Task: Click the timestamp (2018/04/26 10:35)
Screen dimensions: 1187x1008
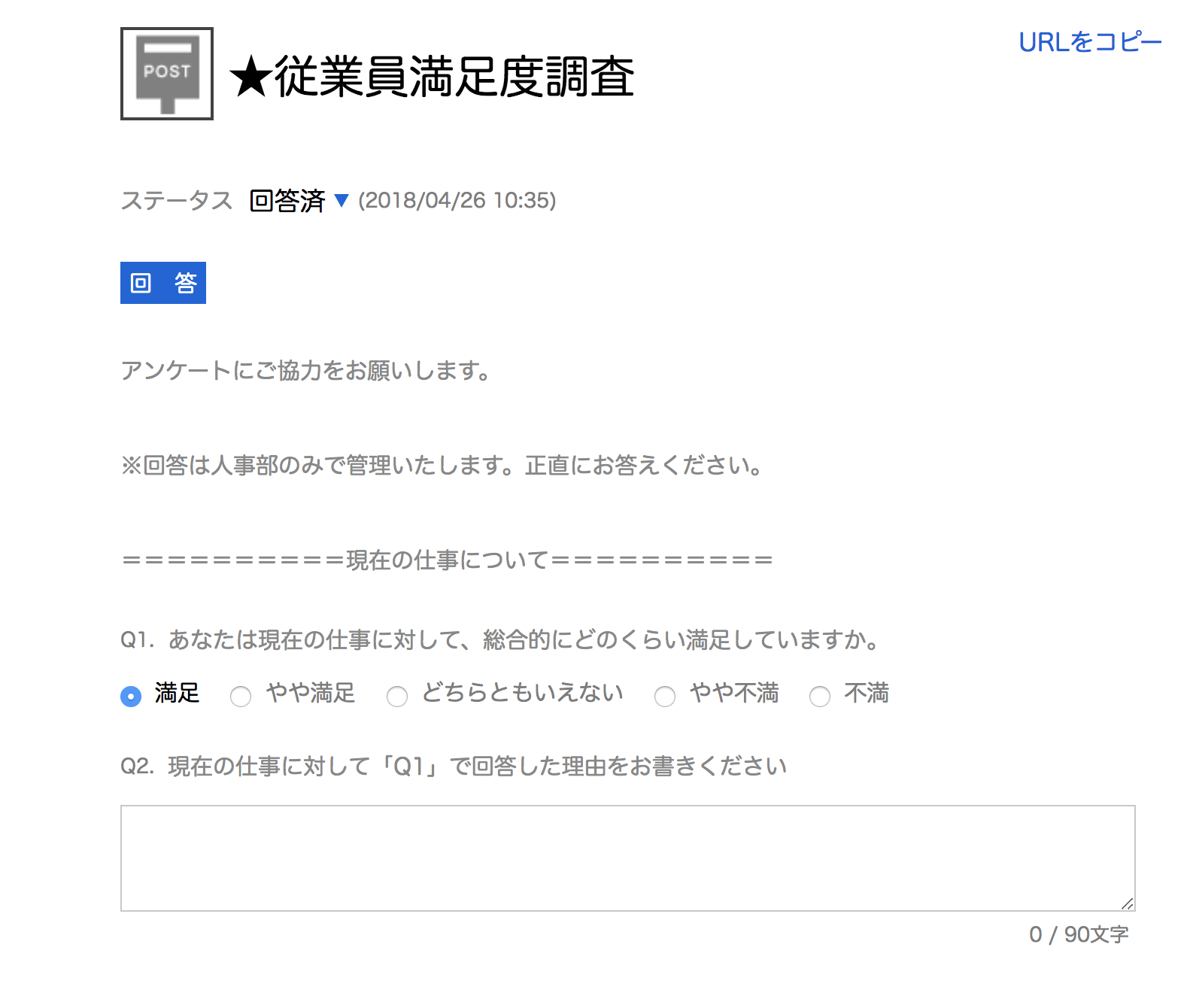Action: point(457,201)
